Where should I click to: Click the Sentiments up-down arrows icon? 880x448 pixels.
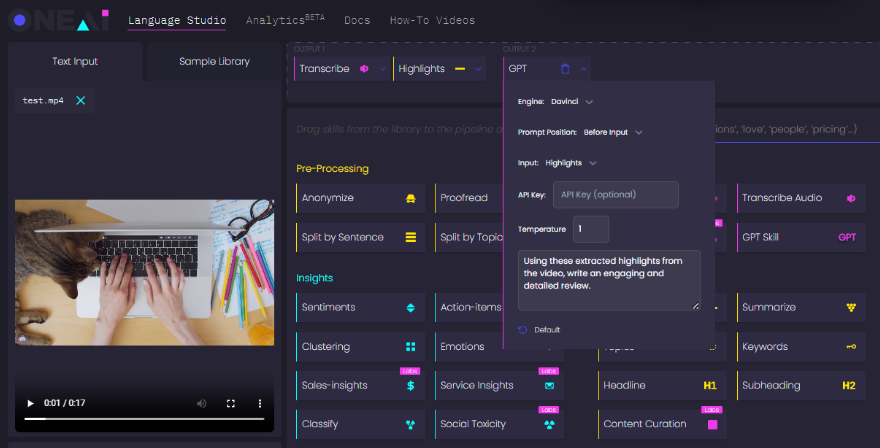pos(411,307)
